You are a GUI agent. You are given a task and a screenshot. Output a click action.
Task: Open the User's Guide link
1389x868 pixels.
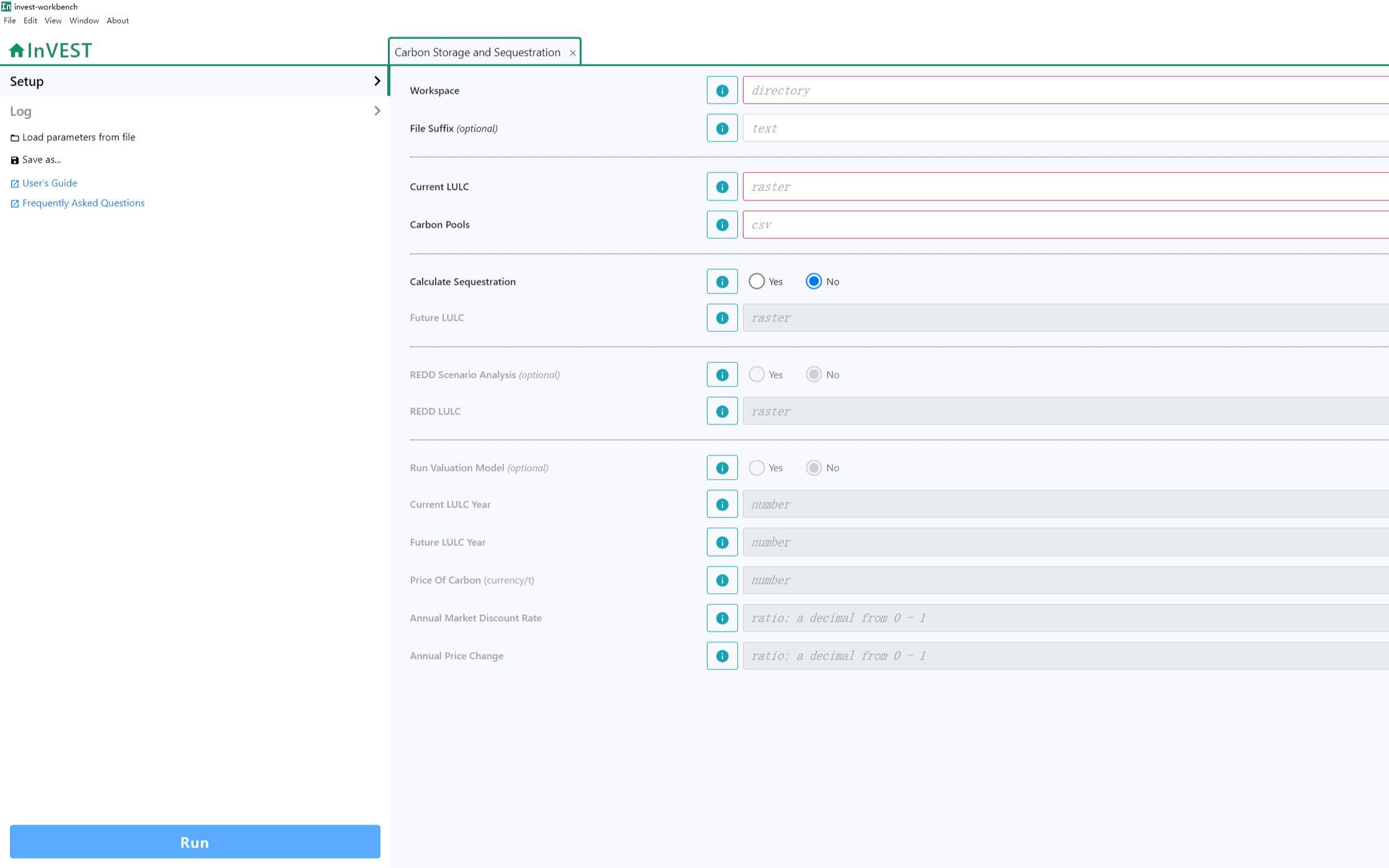[43, 183]
